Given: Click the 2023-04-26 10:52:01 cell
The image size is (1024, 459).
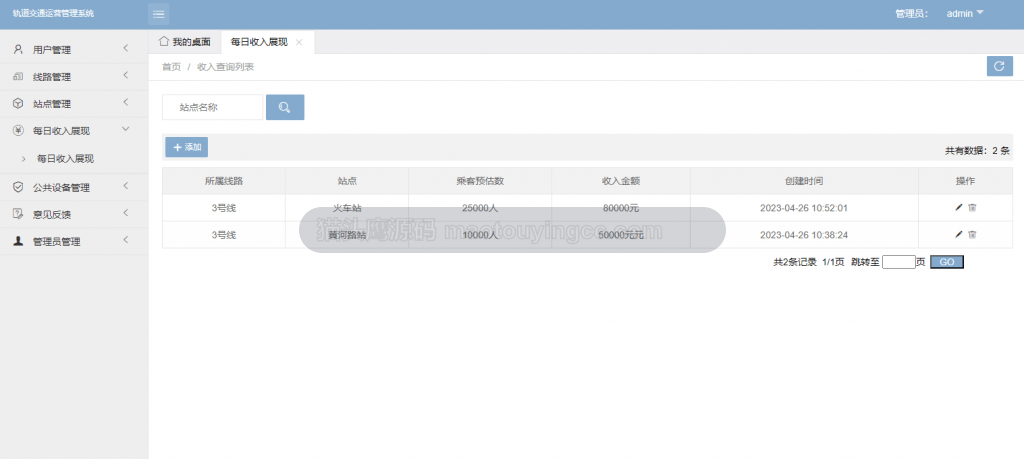Looking at the screenshot, I should tap(804, 208).
